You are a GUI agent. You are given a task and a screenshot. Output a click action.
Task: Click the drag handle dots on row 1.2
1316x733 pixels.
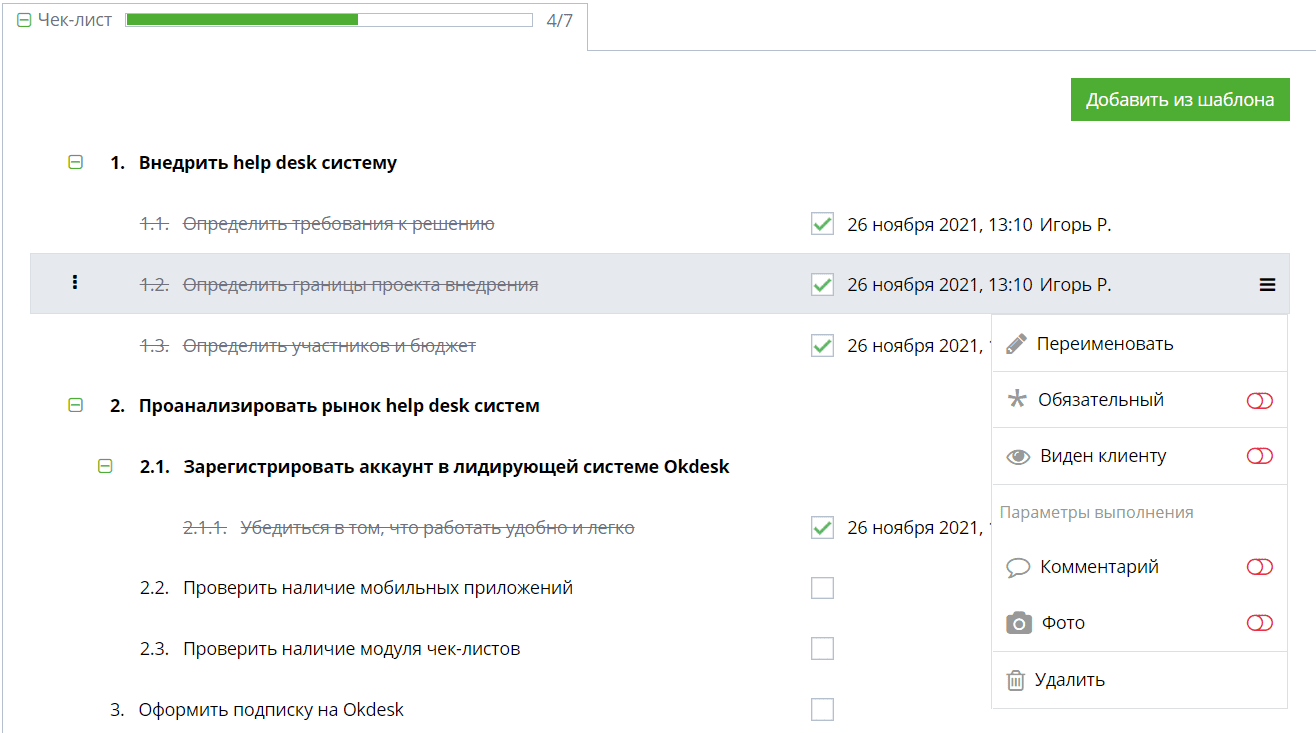(75, 283)
